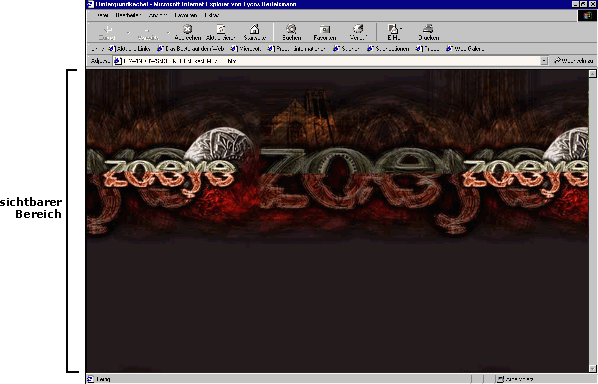Go to Startseite using house icon

(x=254, y=29)
